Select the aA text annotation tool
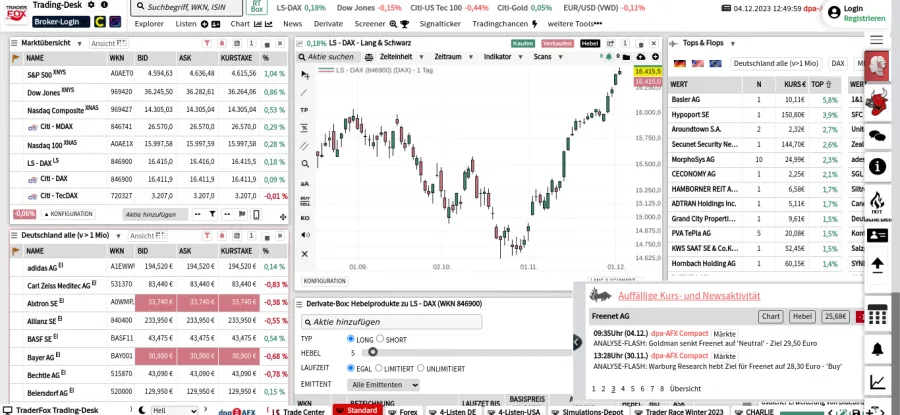The height and width of the screenshot is (415, 900). click(305, 183)
